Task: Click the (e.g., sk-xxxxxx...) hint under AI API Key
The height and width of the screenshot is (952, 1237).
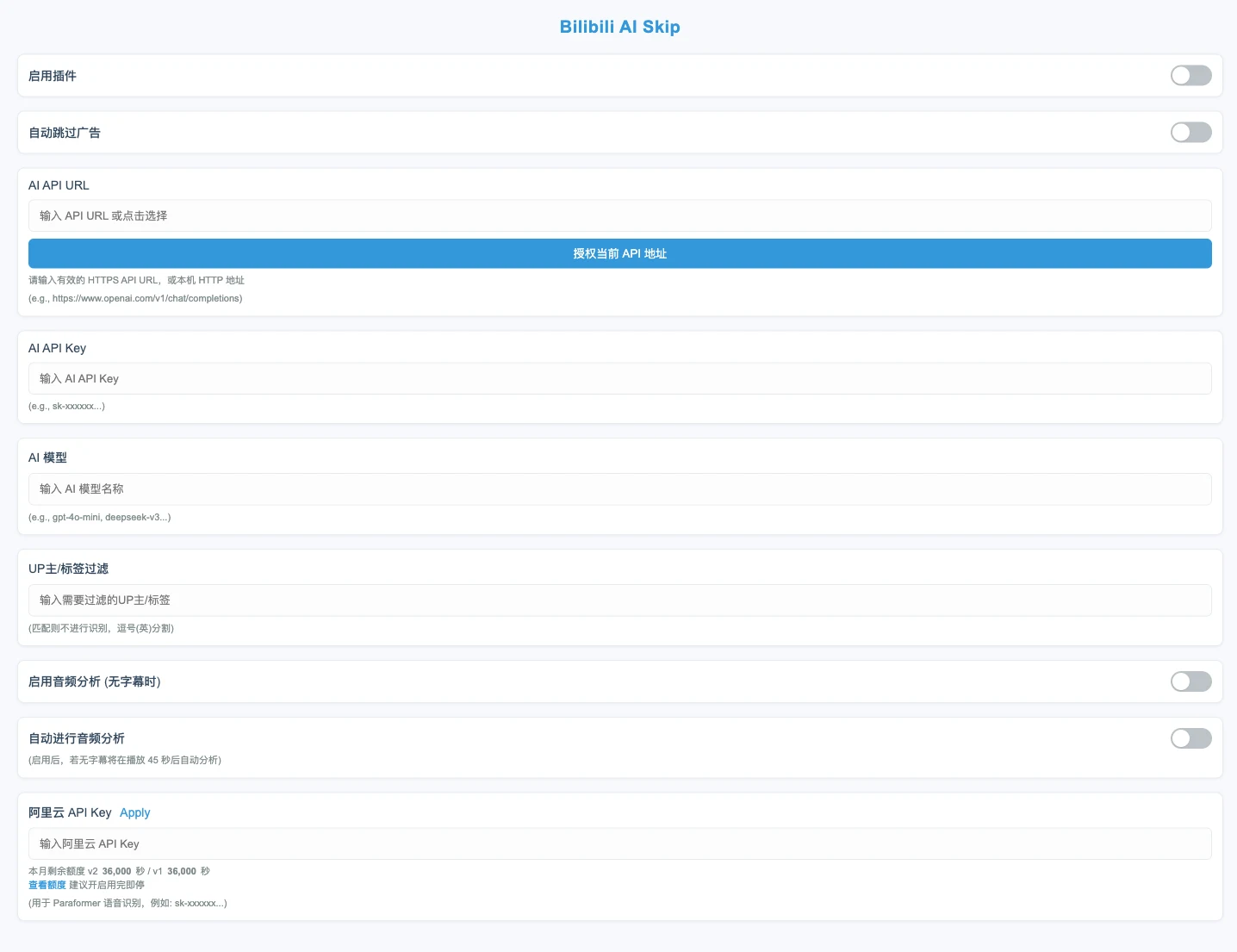Action: click(66, 406)
